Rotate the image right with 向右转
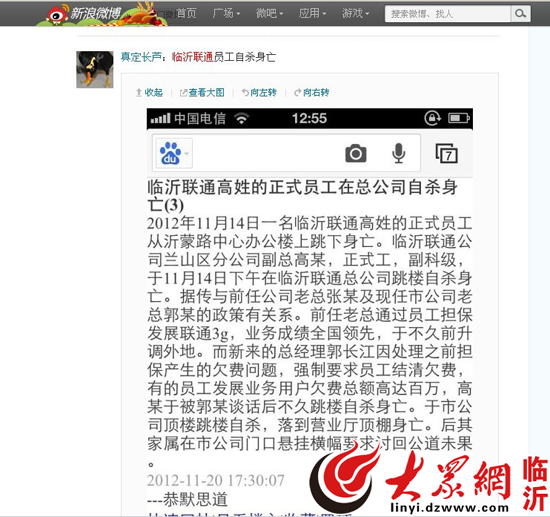The width and height of the screenshot is (550, 517). [x=312, y=93]
